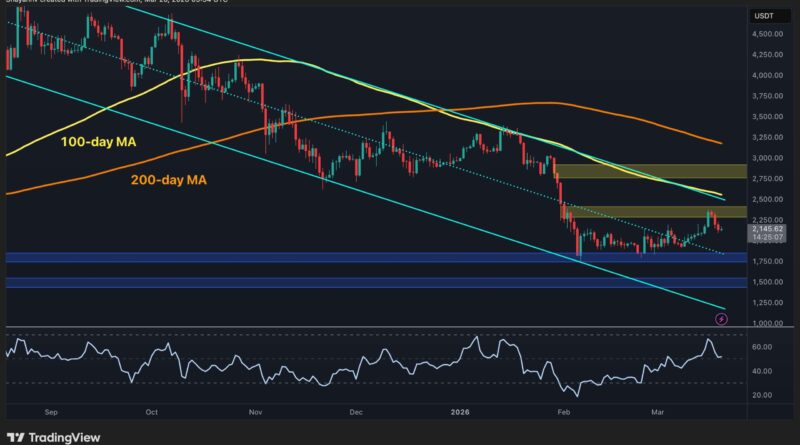Screen dimensions: 800x445
Task: Click the purple lightning bolt icon
Action: [x=722, y=319]
